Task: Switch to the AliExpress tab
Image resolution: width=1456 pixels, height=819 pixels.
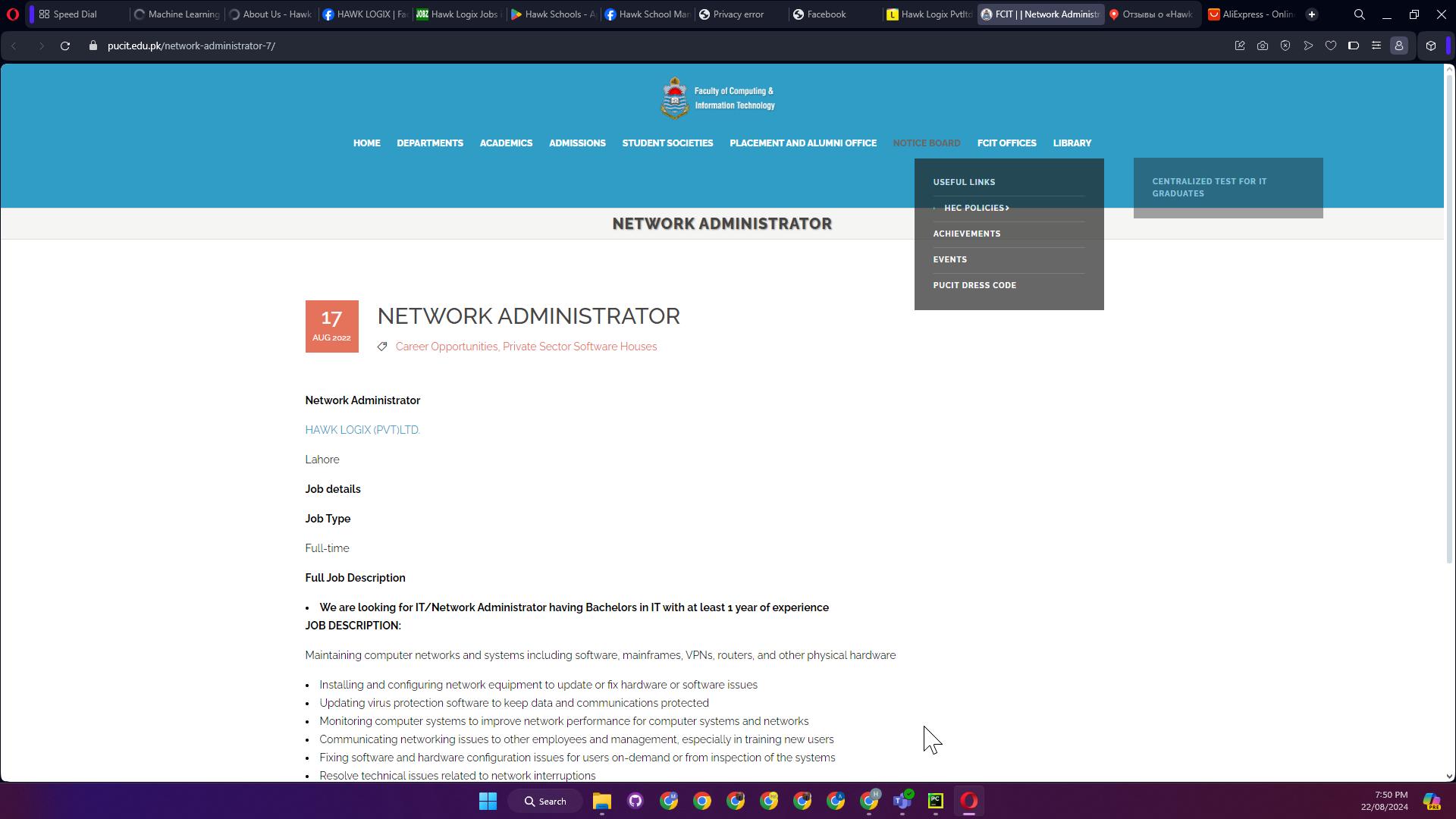Action: tap(1251, 14)
